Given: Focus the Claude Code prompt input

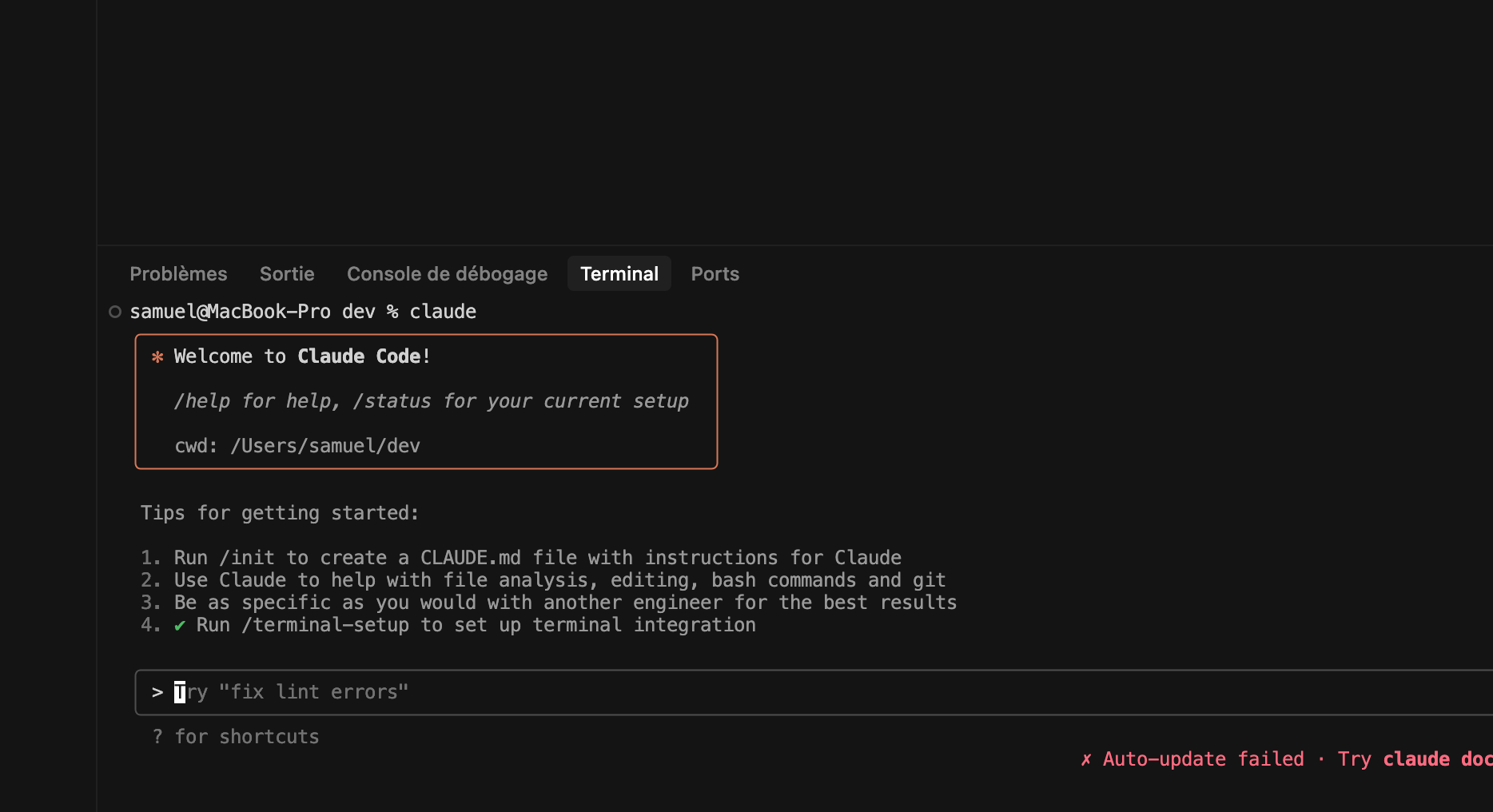Looking at the screenshot, I should click(814, 692).
